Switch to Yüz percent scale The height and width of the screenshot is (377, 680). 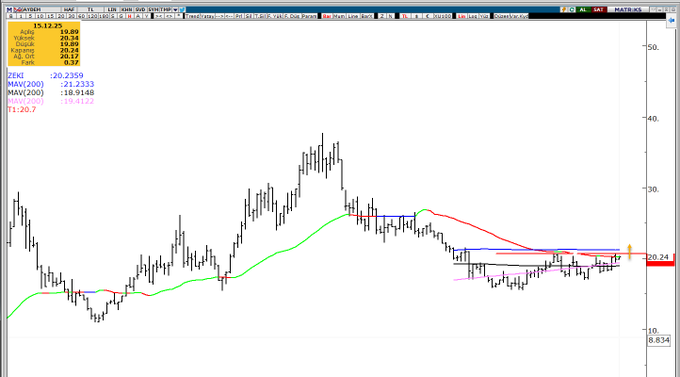coord(484,16)
